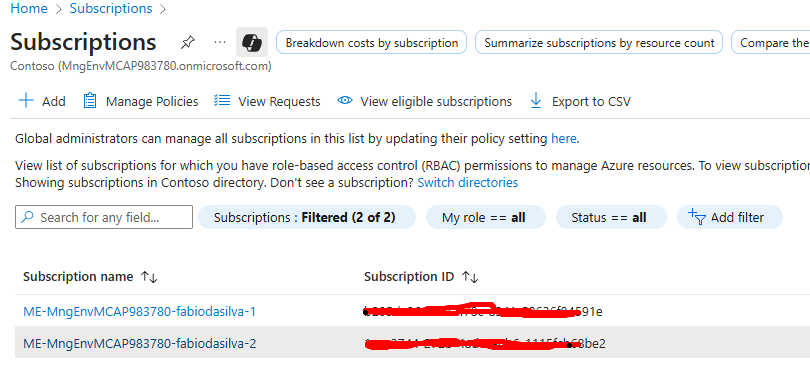This screenshot has height=375, width=810.
Task: Open the Switch directories link
Action: [468, 182]
